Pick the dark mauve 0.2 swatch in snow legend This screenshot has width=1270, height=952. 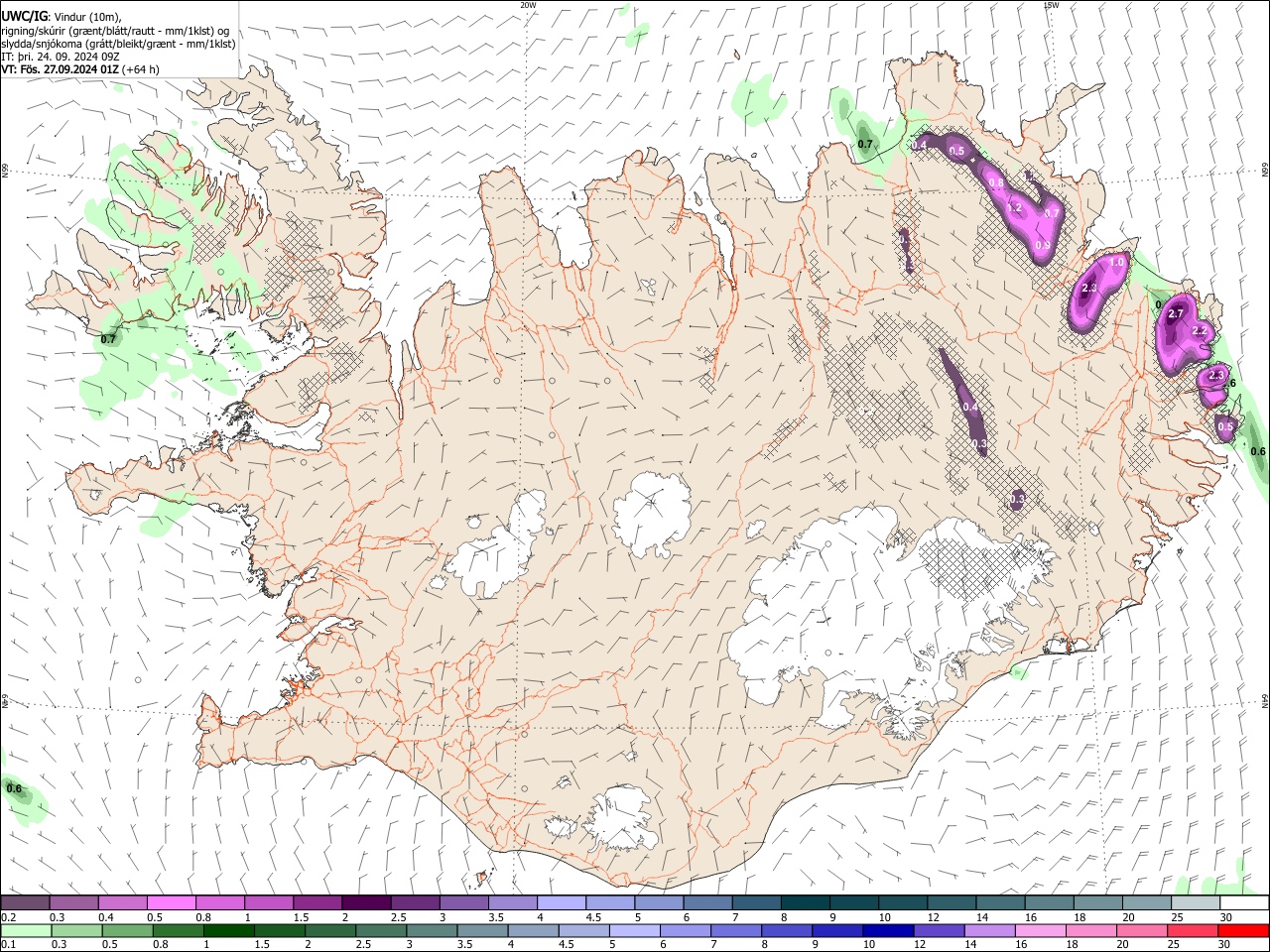(x=25, y=902)
